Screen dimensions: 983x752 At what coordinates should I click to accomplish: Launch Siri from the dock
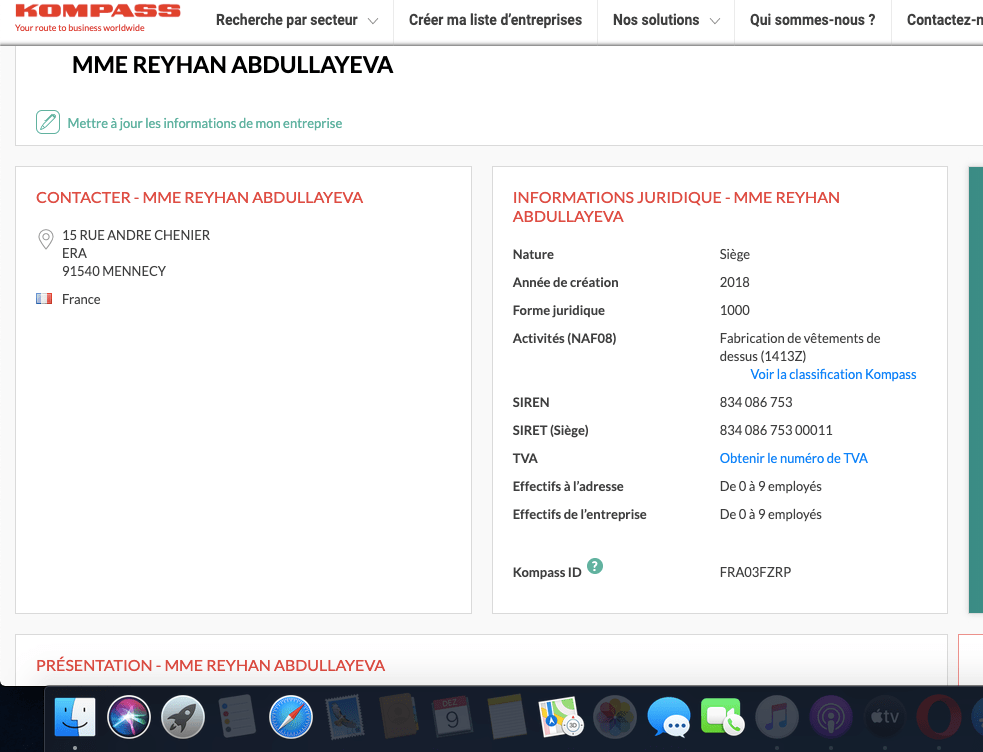click(x=129, y=716)
